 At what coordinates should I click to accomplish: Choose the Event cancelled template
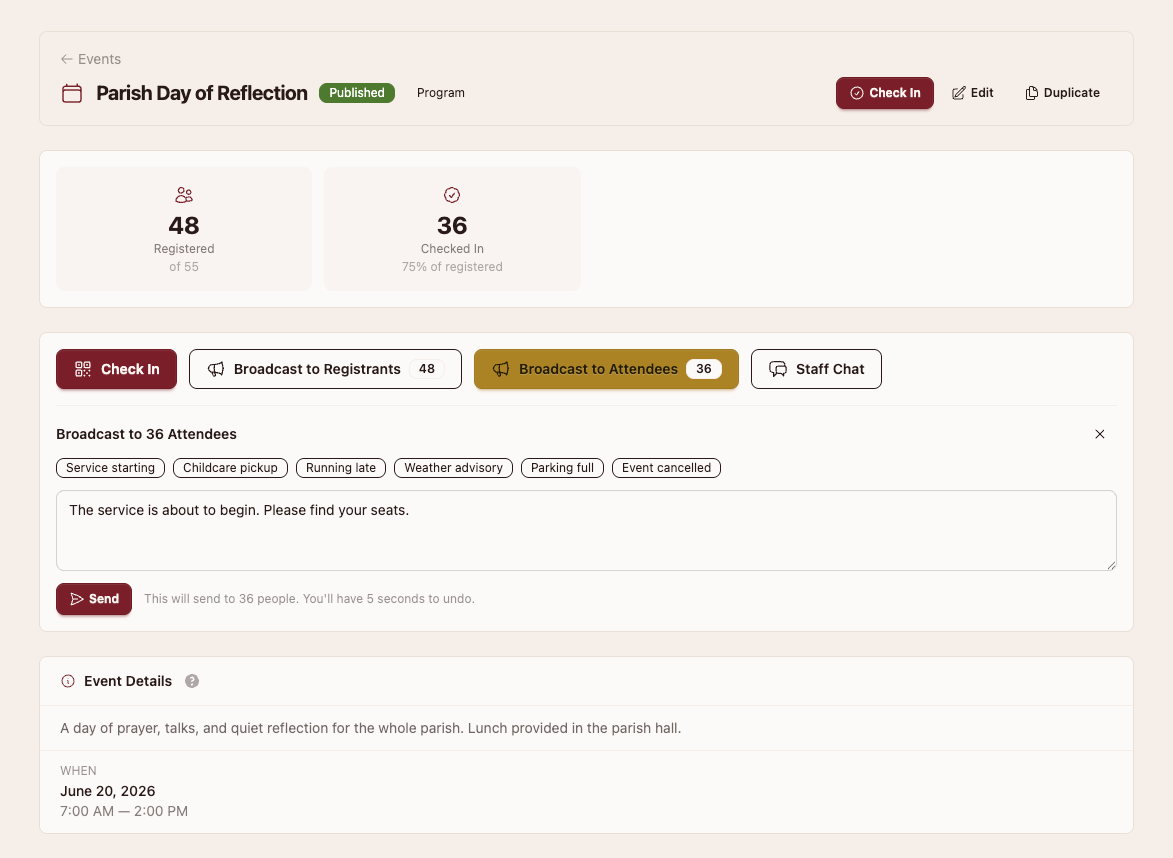(x=667, y=468)
